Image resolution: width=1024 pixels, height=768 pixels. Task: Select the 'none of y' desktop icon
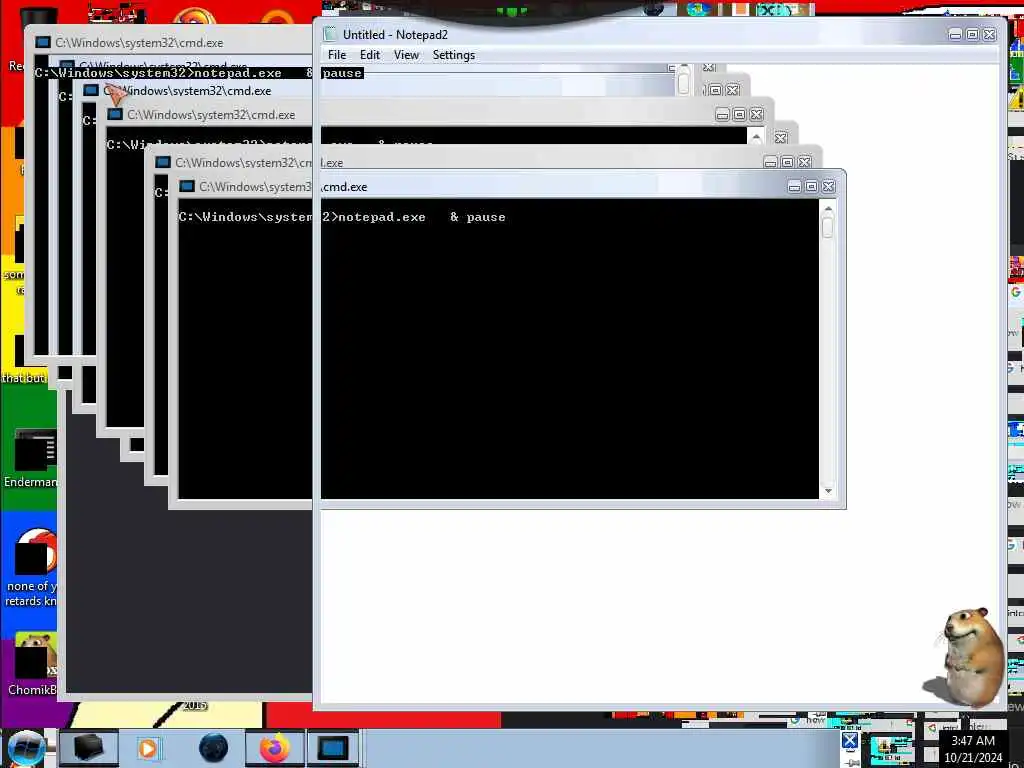[31, 568]
